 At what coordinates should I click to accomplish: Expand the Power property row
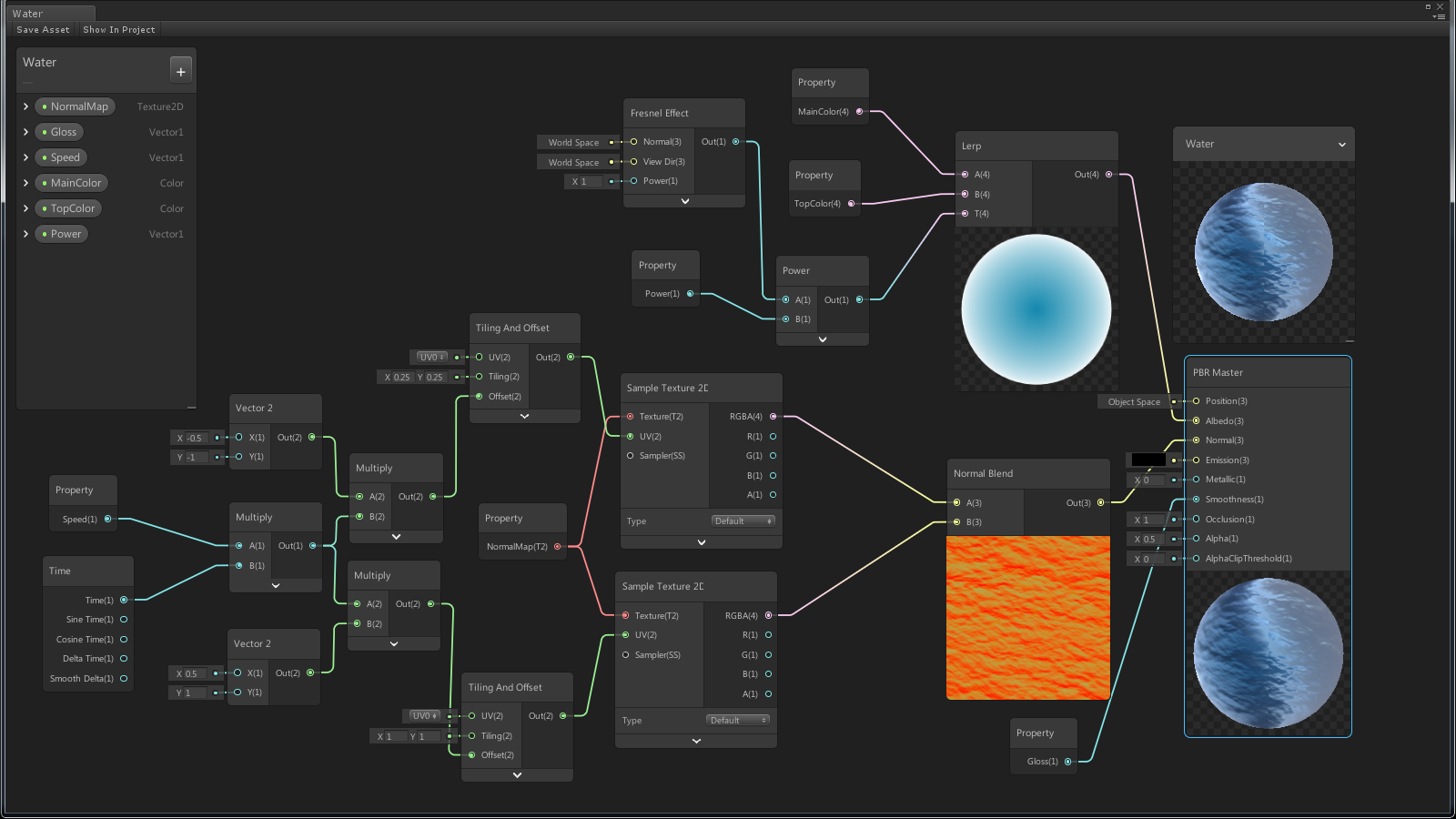click(x=25, y=234)
